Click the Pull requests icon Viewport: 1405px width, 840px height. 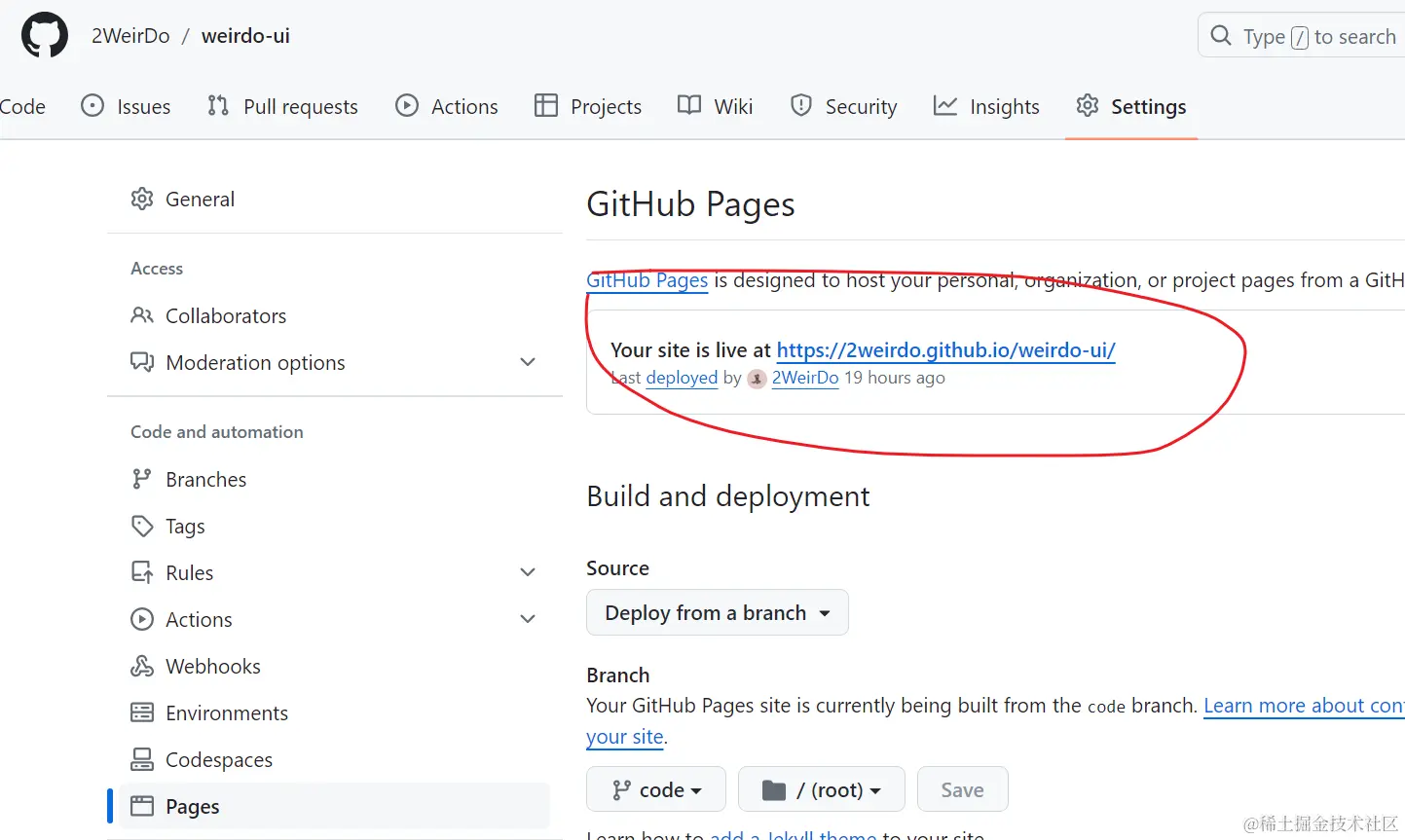tap(218, 105)
